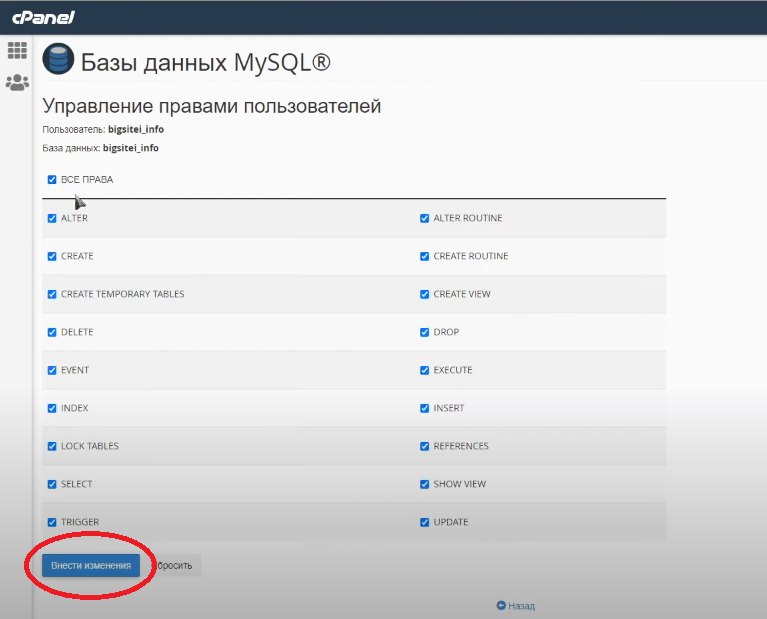Uncheck the DROP privilege checkbox

coord(425,332)
